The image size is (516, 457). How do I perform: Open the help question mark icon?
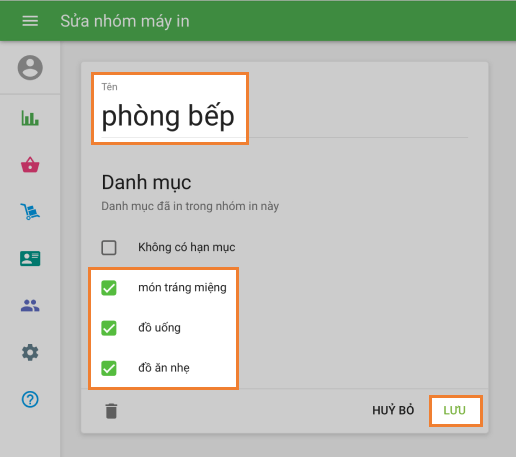tap(30, 399)
